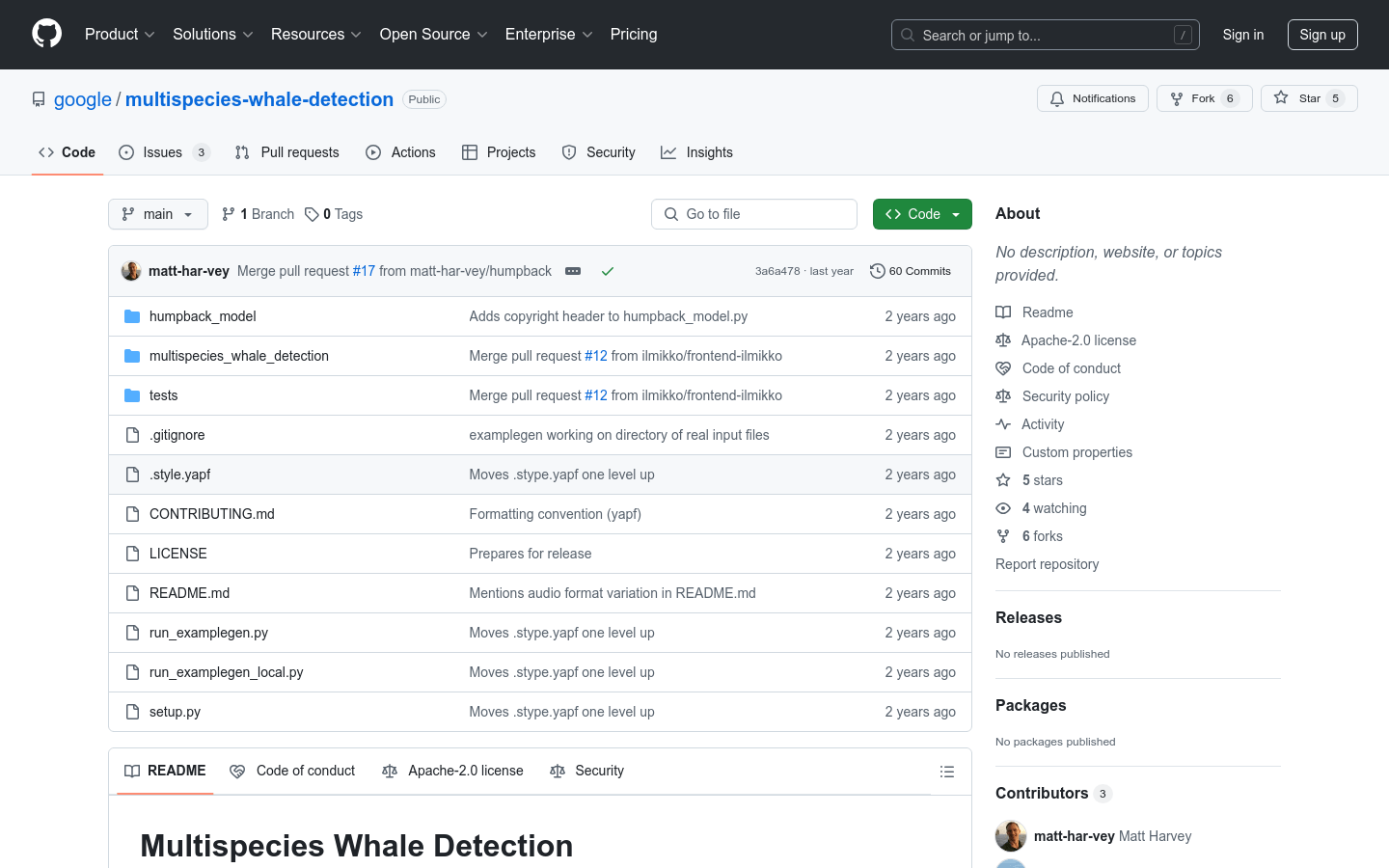This screenshot has width=1389, height=868.
Task: Click the Notifications bell button
Action: [x=1093, y=98]
